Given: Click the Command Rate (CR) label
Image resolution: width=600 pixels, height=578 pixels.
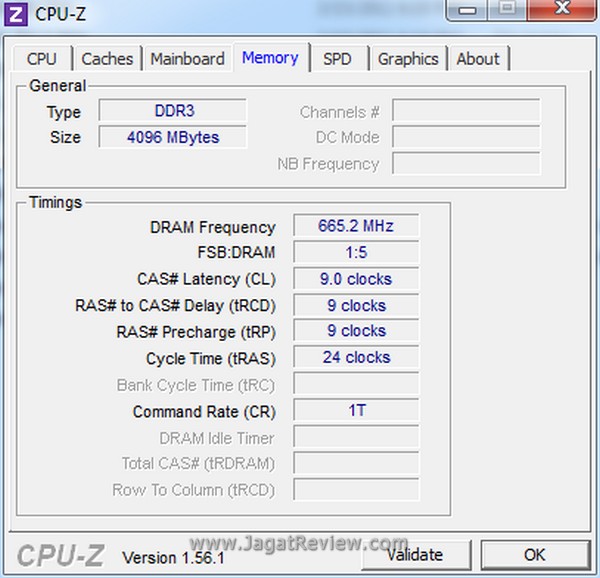Looking at the screenshot, I should coord(204,412).
